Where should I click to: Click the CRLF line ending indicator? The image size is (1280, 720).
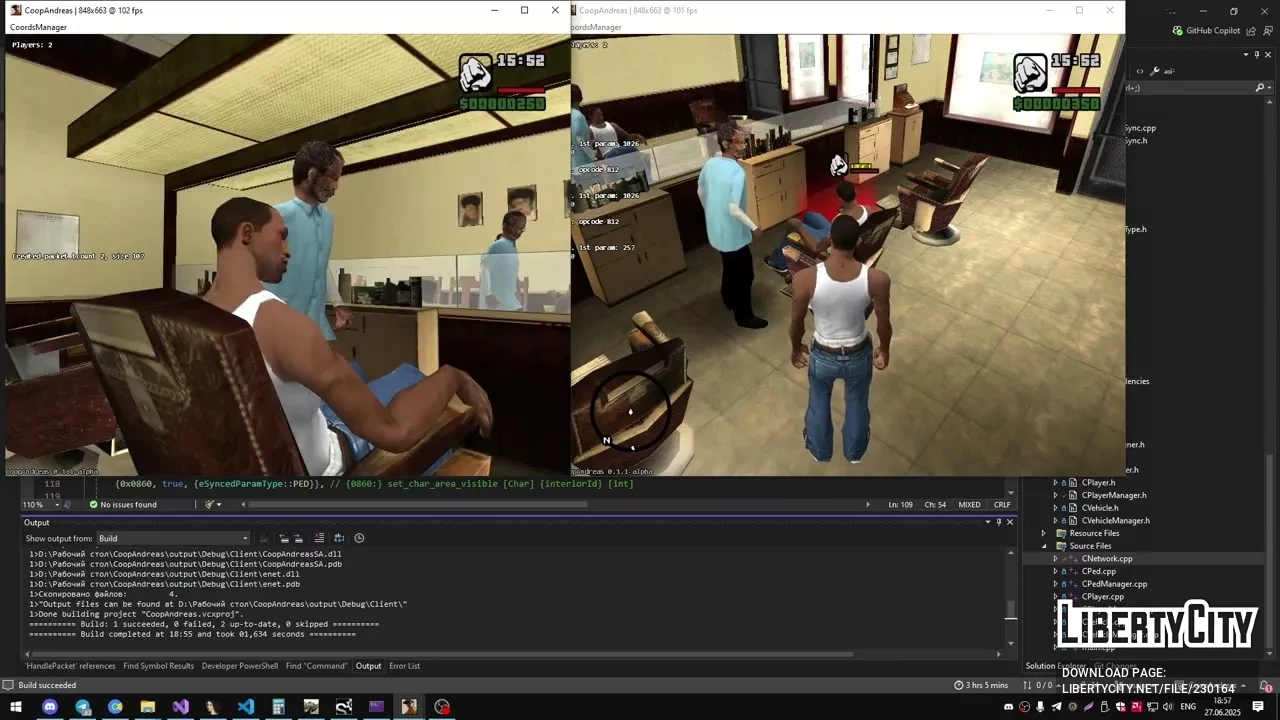(1002, 505)
